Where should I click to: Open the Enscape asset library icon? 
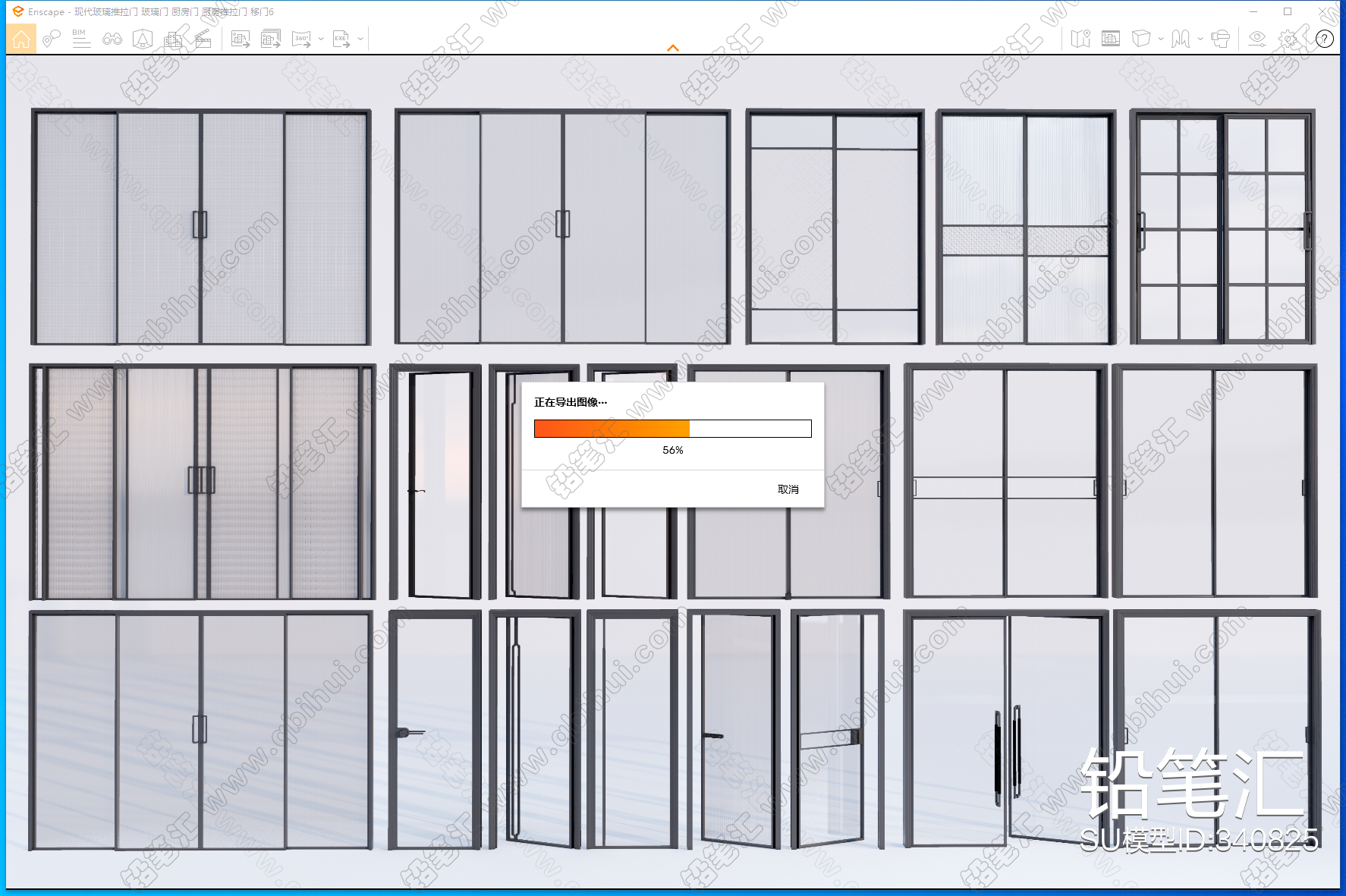[143, 39]
